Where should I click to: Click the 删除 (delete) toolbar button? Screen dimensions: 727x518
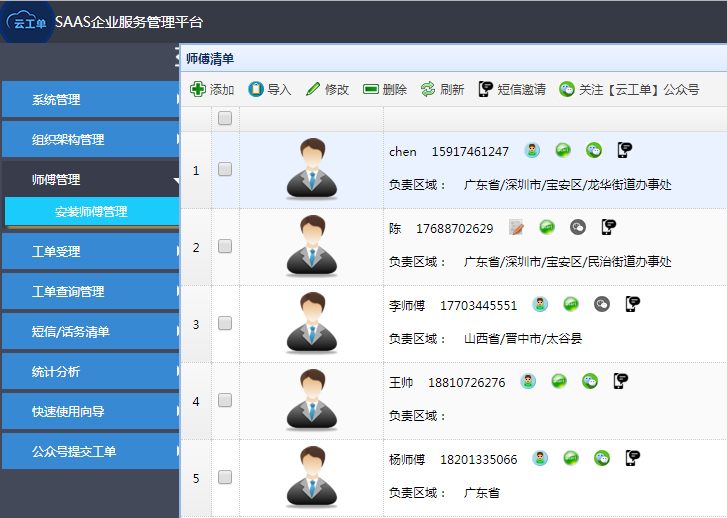point(385,89)
